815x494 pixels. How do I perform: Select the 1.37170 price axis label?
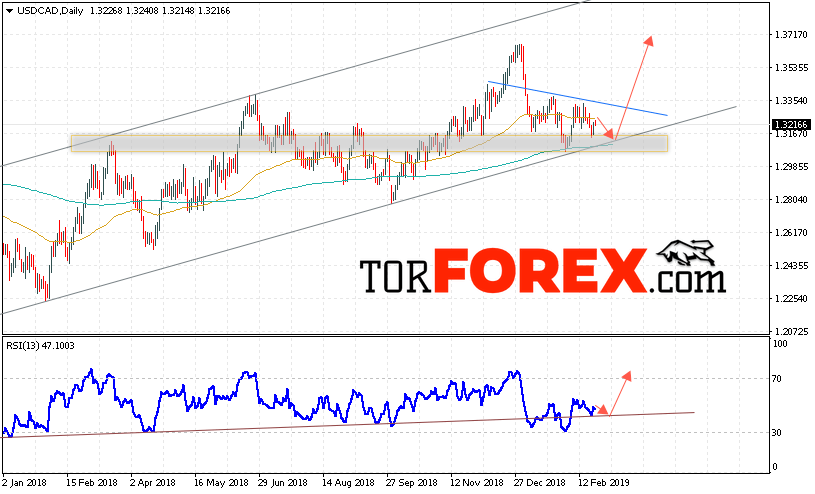click(791, 35)
